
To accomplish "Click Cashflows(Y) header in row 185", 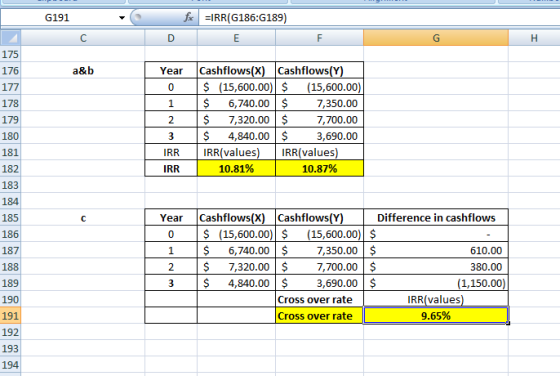I will pyautogui.click(x=320, y=218).
